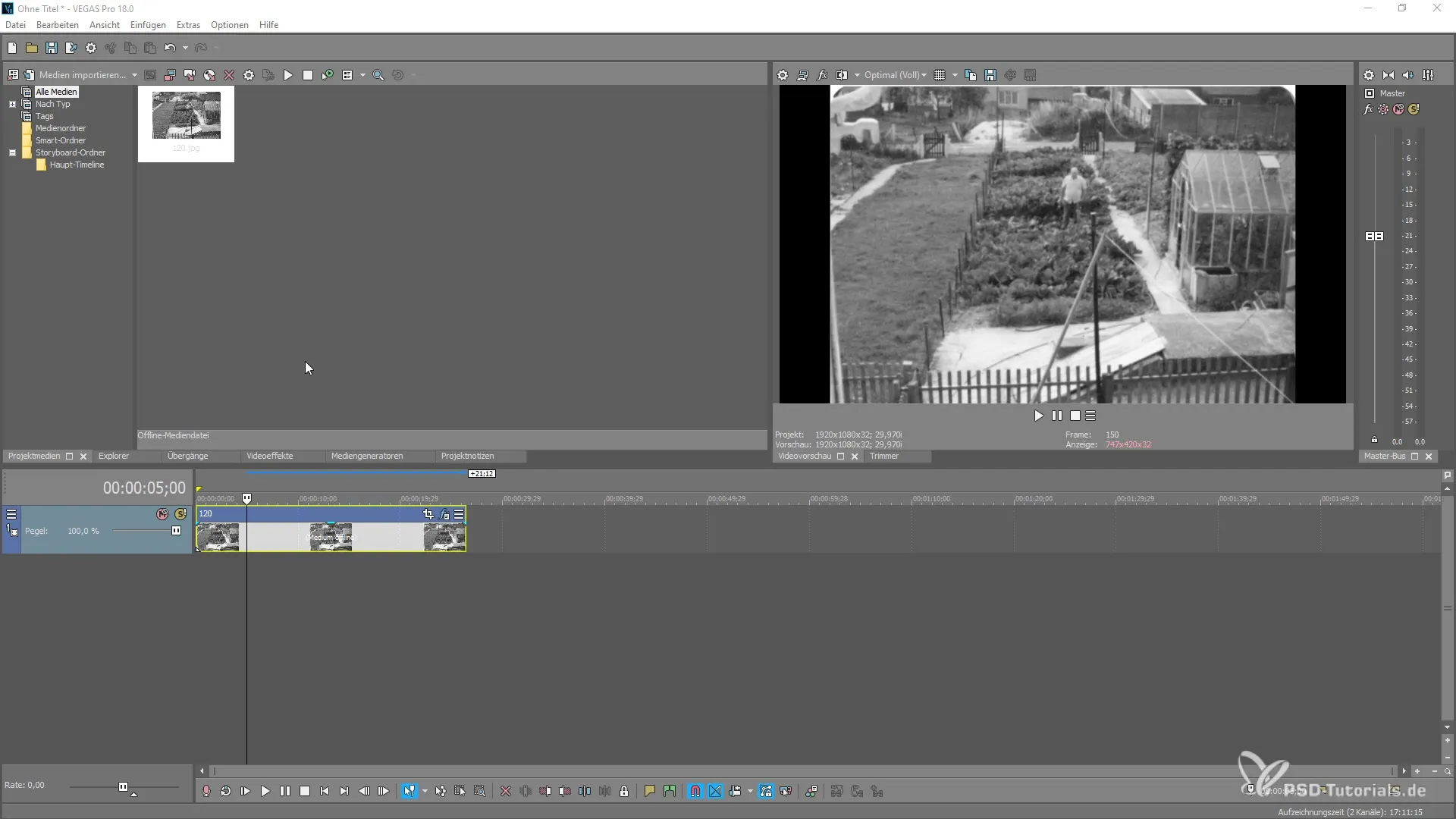
Task: Expand the Nach Typ tree node
Action: tap(13, 104)
